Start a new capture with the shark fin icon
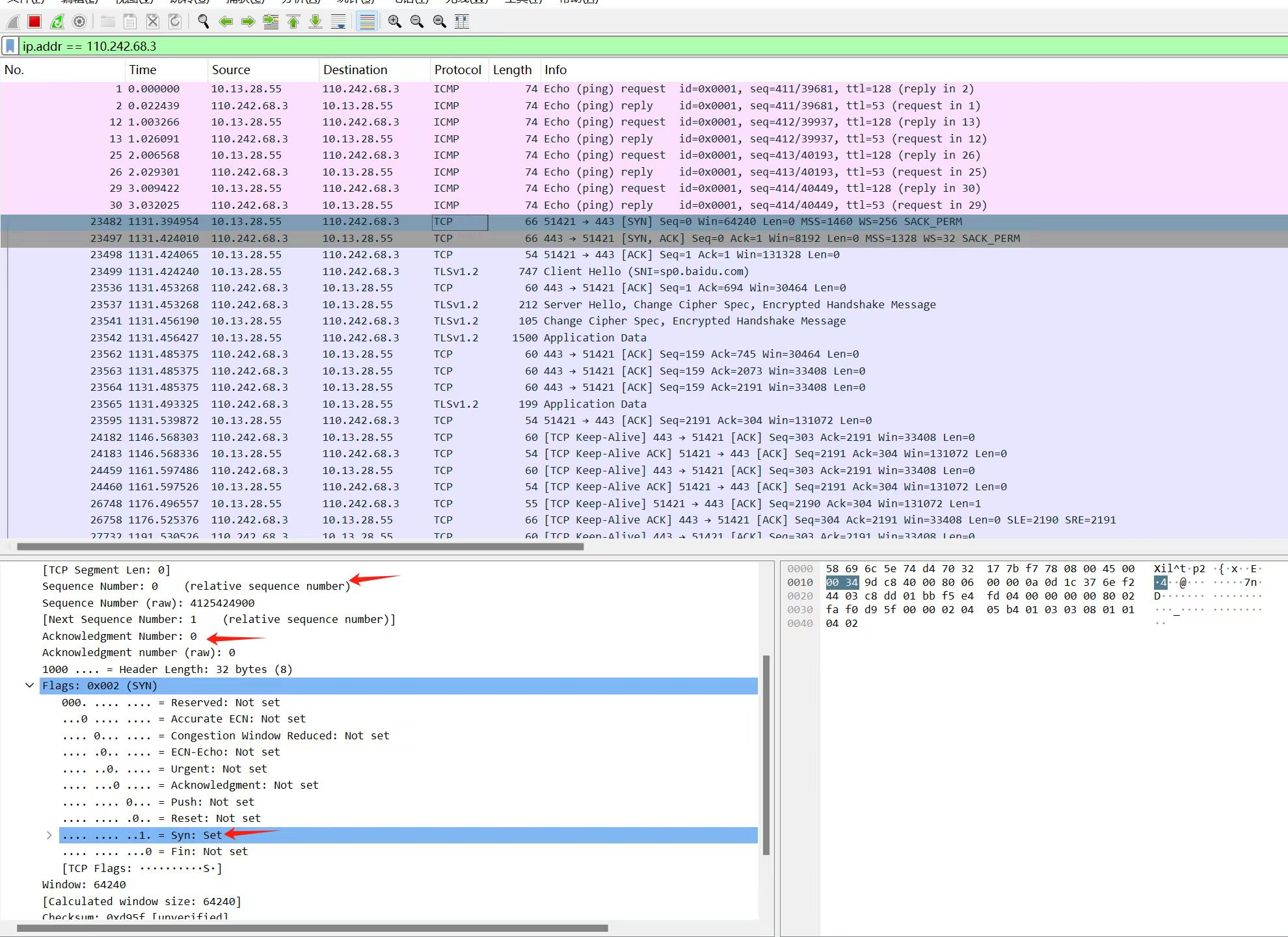 (x=12, y=22)
